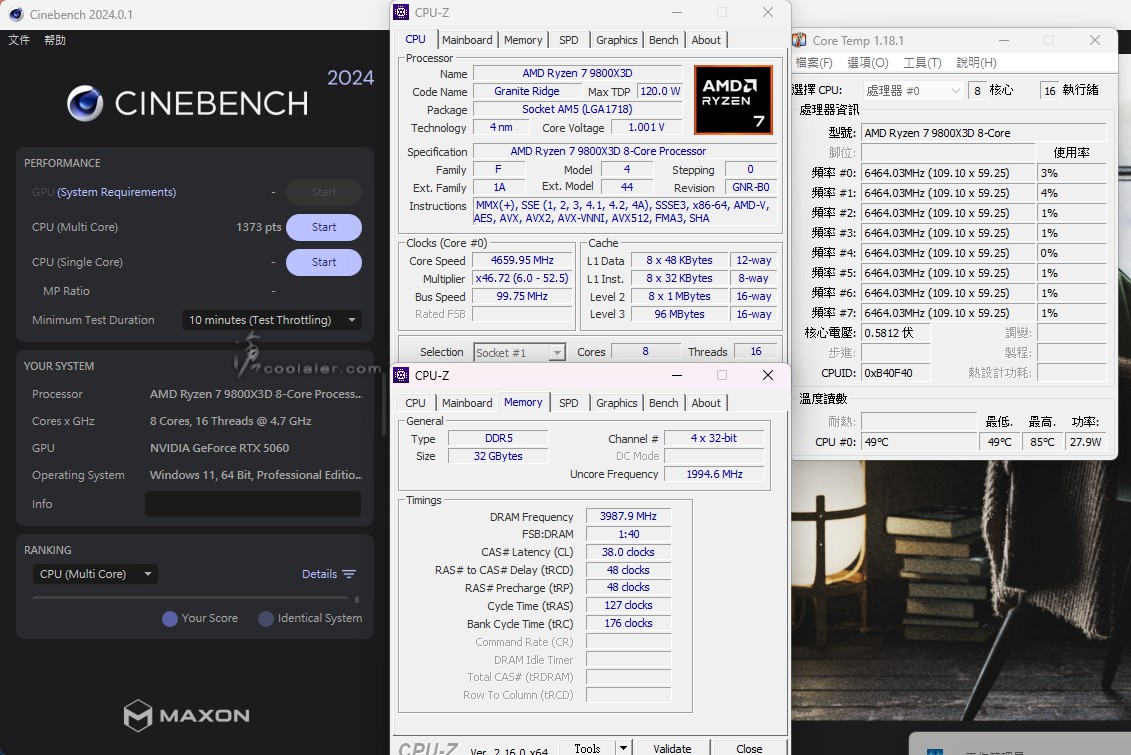The image size is (1131, 755).
Task: Open the Minimum Test Duration dropdown
Action: pos(272,320)
